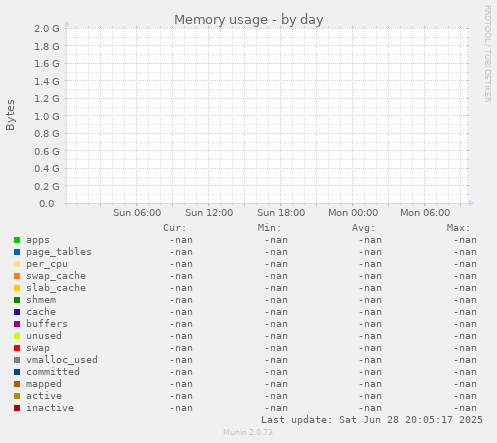Click the green apps legend swatch
This screenshot has width=497, height=443.
17,240
